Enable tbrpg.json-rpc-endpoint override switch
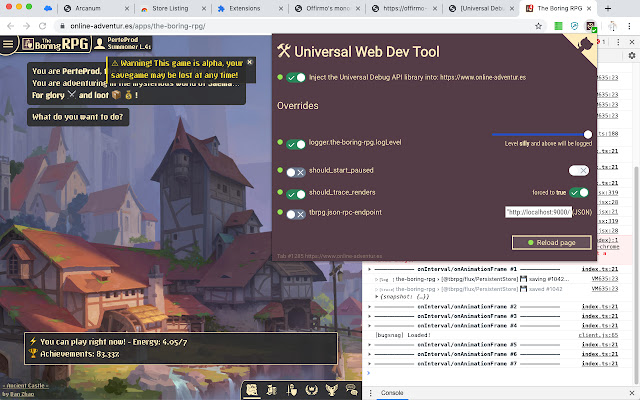Screen dimensions: 640x400 pos(296,214)
